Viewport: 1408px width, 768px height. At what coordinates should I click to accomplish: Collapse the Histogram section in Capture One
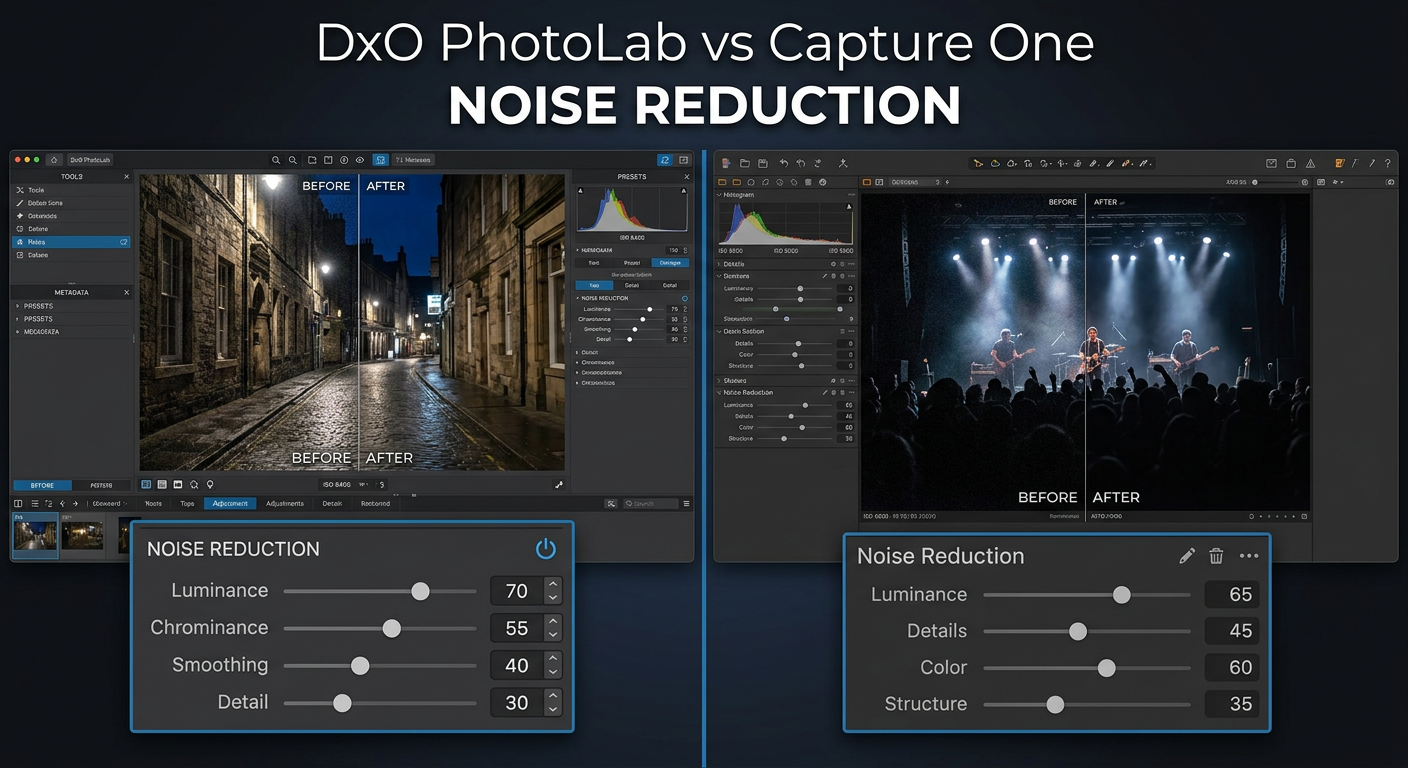(x=720, y=195)
